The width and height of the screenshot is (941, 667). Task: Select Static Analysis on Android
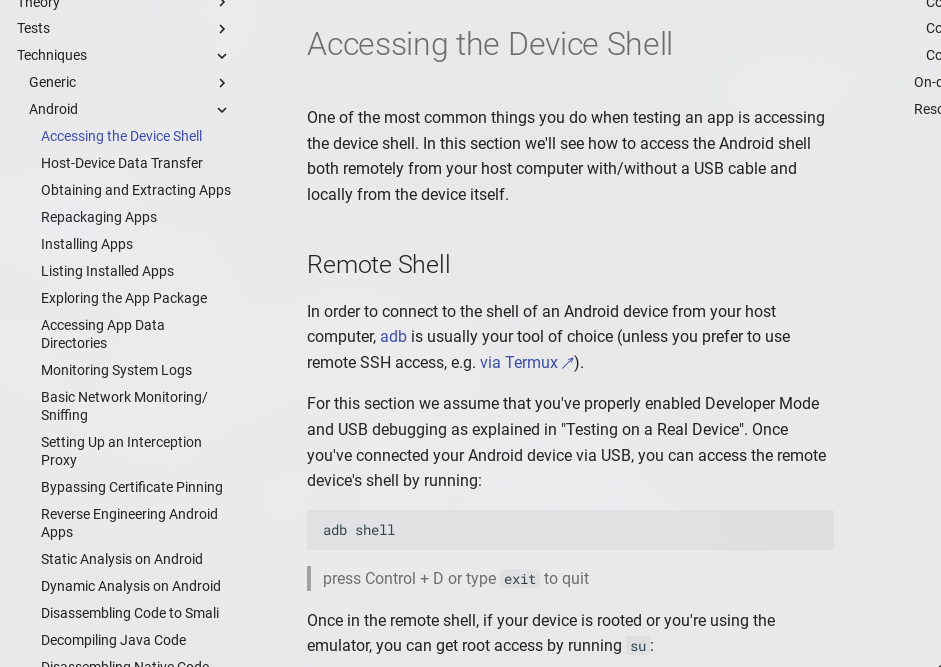click(x=122, y=559)
